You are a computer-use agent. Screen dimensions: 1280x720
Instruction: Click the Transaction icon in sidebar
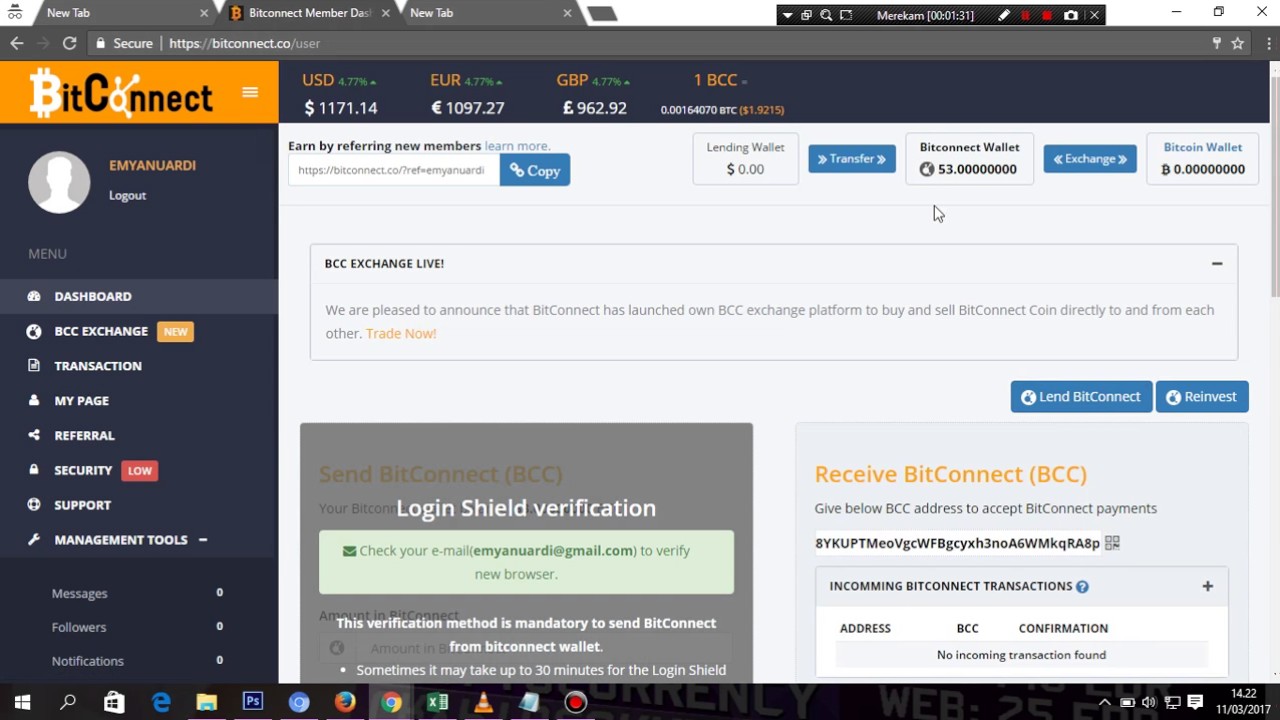click(34, 366)
